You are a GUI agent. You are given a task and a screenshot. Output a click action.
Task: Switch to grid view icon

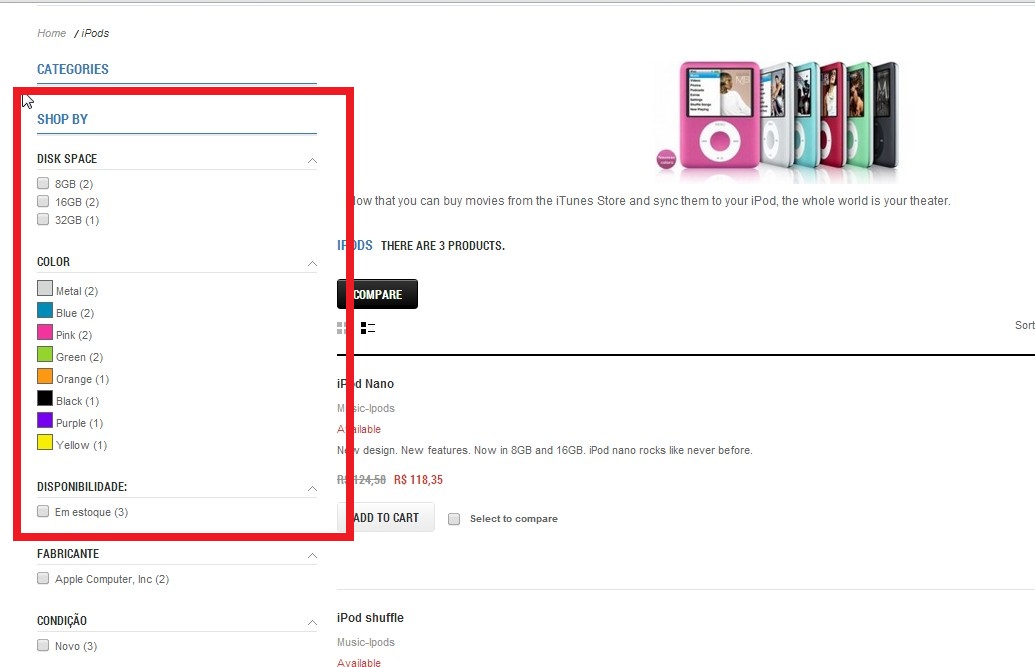(x=341, y=328)
